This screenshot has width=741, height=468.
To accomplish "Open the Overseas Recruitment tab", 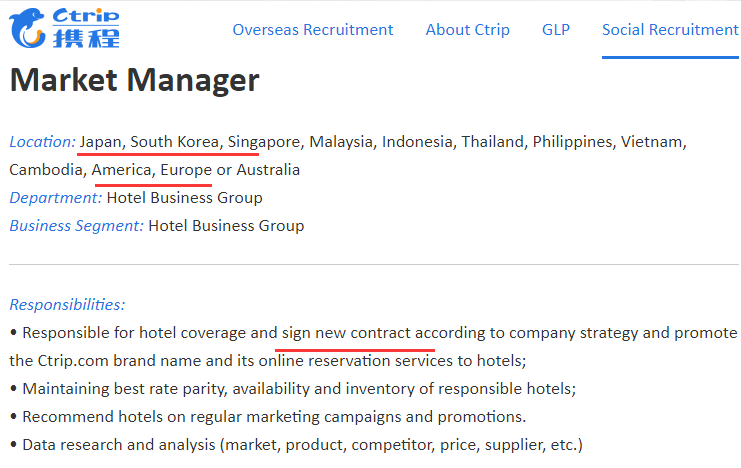I will point(313,30).
